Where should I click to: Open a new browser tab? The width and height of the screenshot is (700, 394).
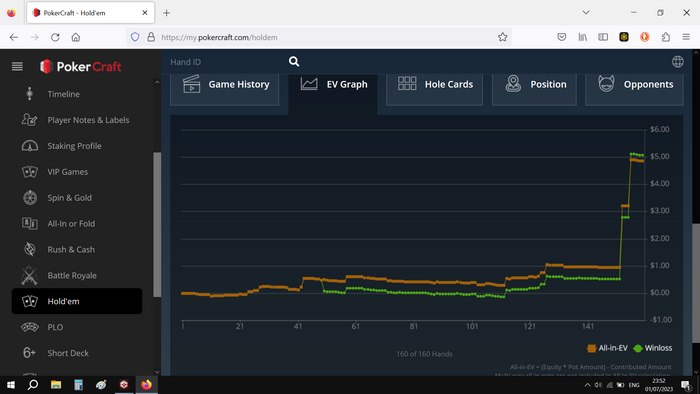(167, 13)
